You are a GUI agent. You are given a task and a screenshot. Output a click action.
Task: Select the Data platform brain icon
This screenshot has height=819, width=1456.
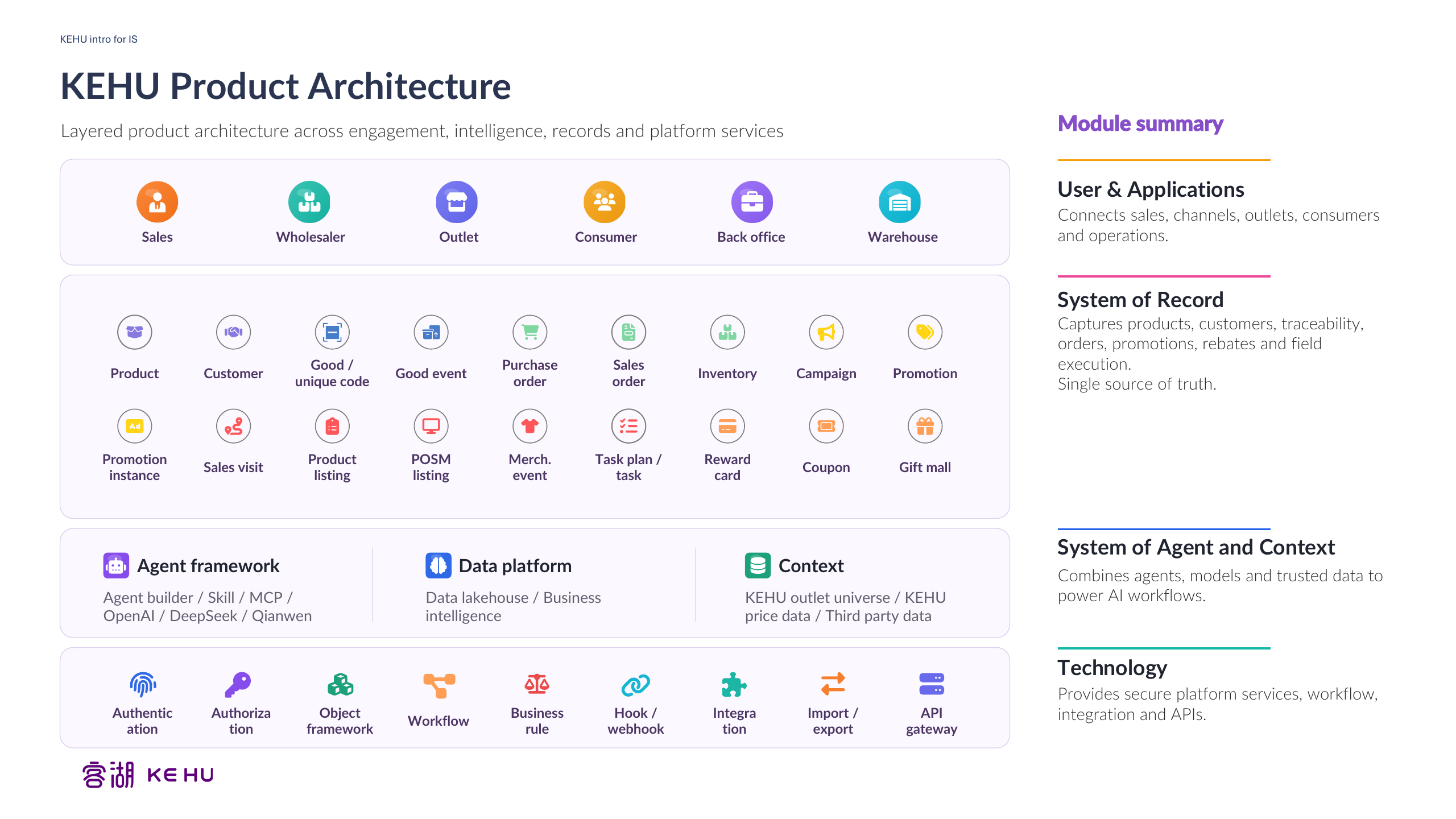click(439, 566)
